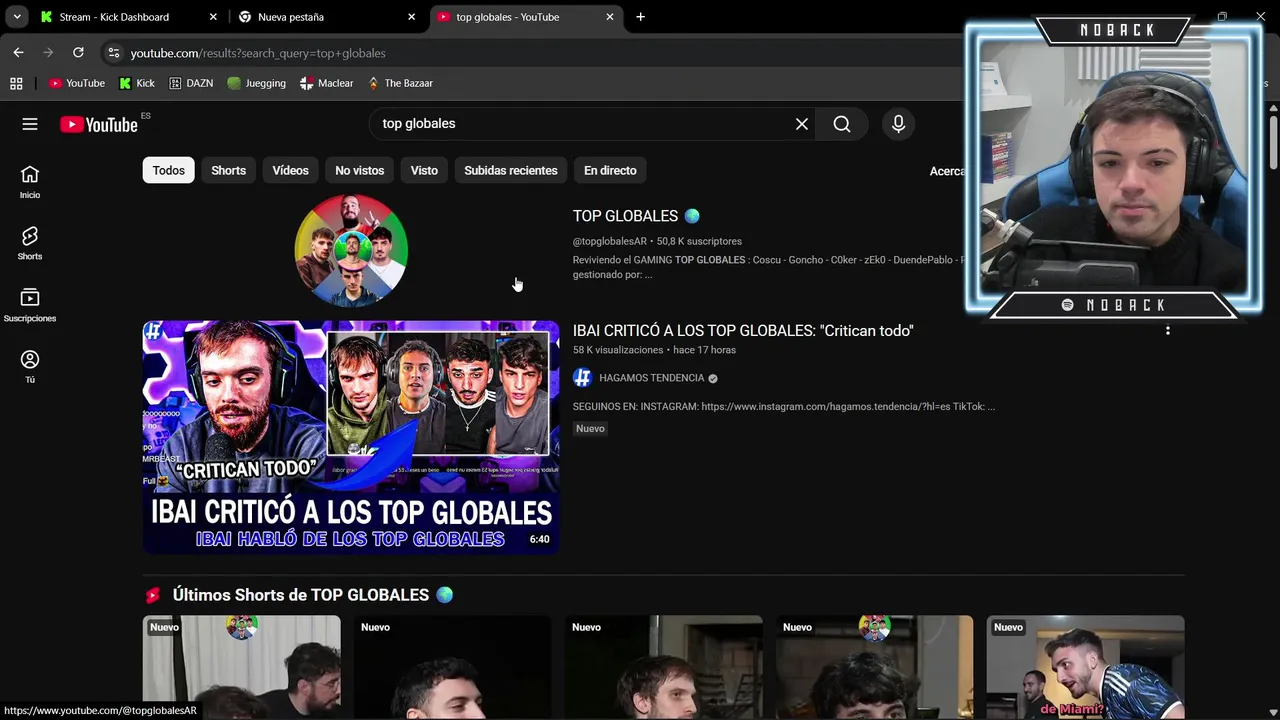
Task: Open the second Short thumbnail
Action: 452,667
